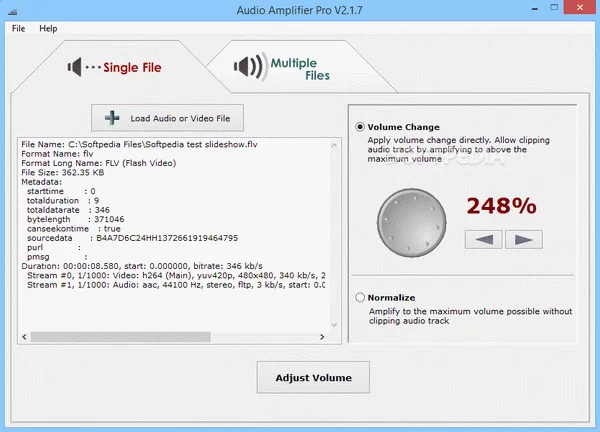Click the 'pmsg' metadata line

(x=57, y=257)
